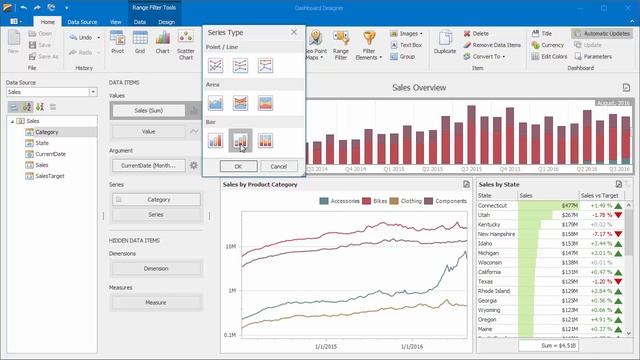Insert a Chart dashboard item
Screen dimensions: 640x360
click(x=162, y=42)
